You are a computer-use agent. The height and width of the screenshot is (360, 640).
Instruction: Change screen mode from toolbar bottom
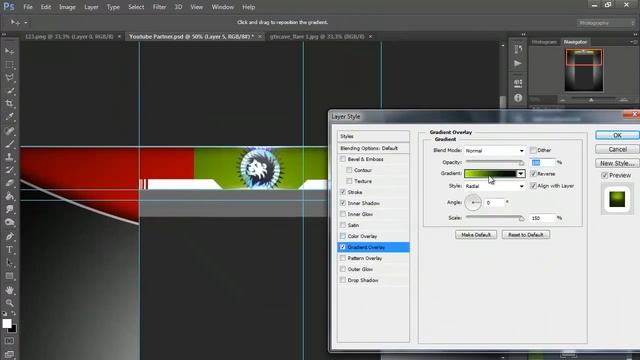(9, 354)
